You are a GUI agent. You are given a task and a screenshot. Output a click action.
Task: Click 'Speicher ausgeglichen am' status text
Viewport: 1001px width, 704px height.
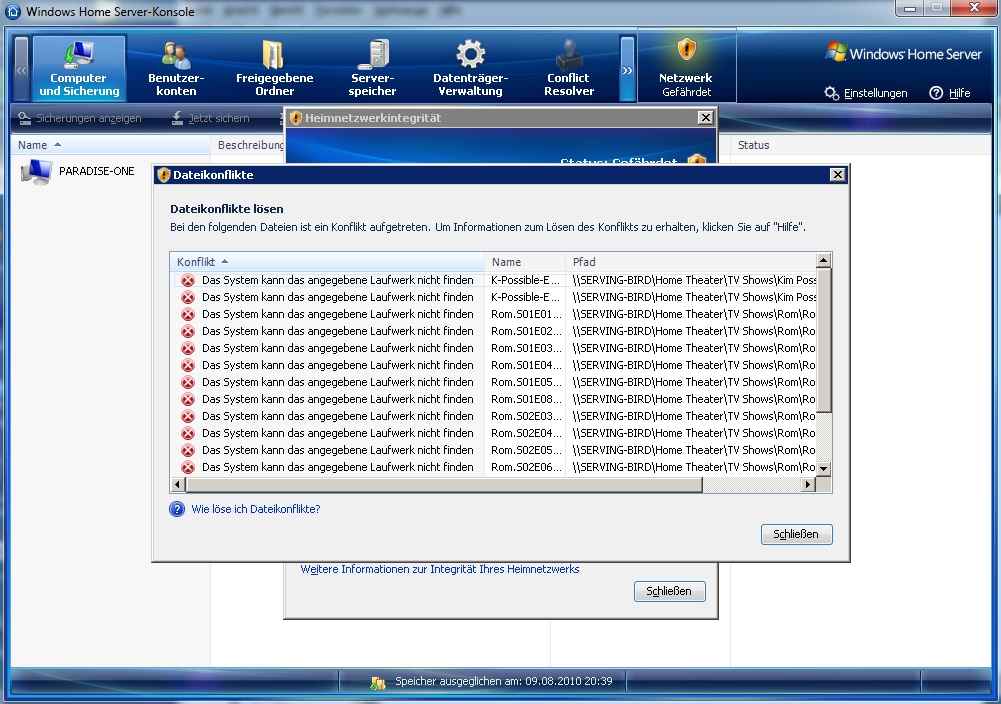point(504,681)
